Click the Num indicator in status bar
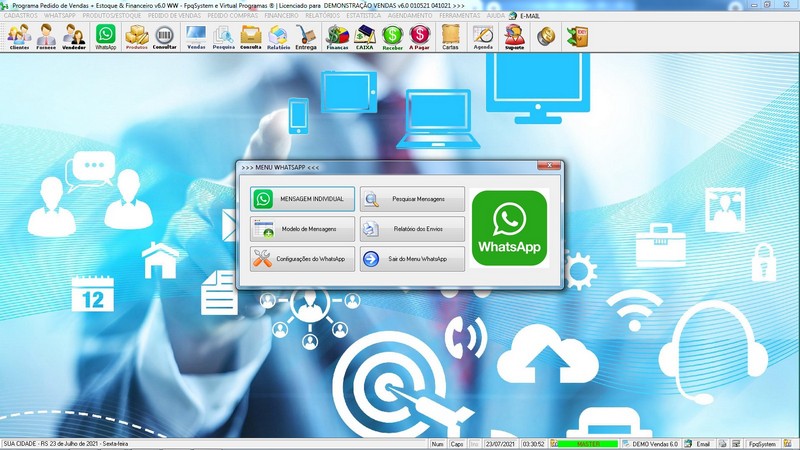Image resolution: width=800 pixels, height=450 pixels. point(438,444)
